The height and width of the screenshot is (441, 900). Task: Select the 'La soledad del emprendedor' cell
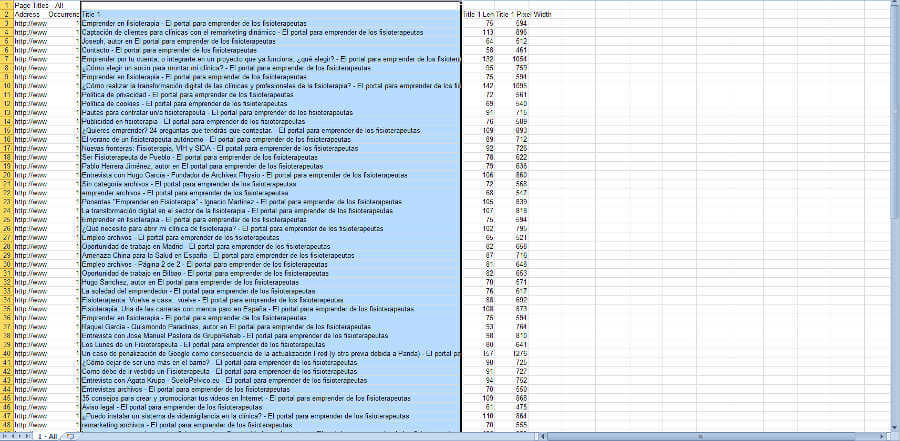click(x=270, y=291)
